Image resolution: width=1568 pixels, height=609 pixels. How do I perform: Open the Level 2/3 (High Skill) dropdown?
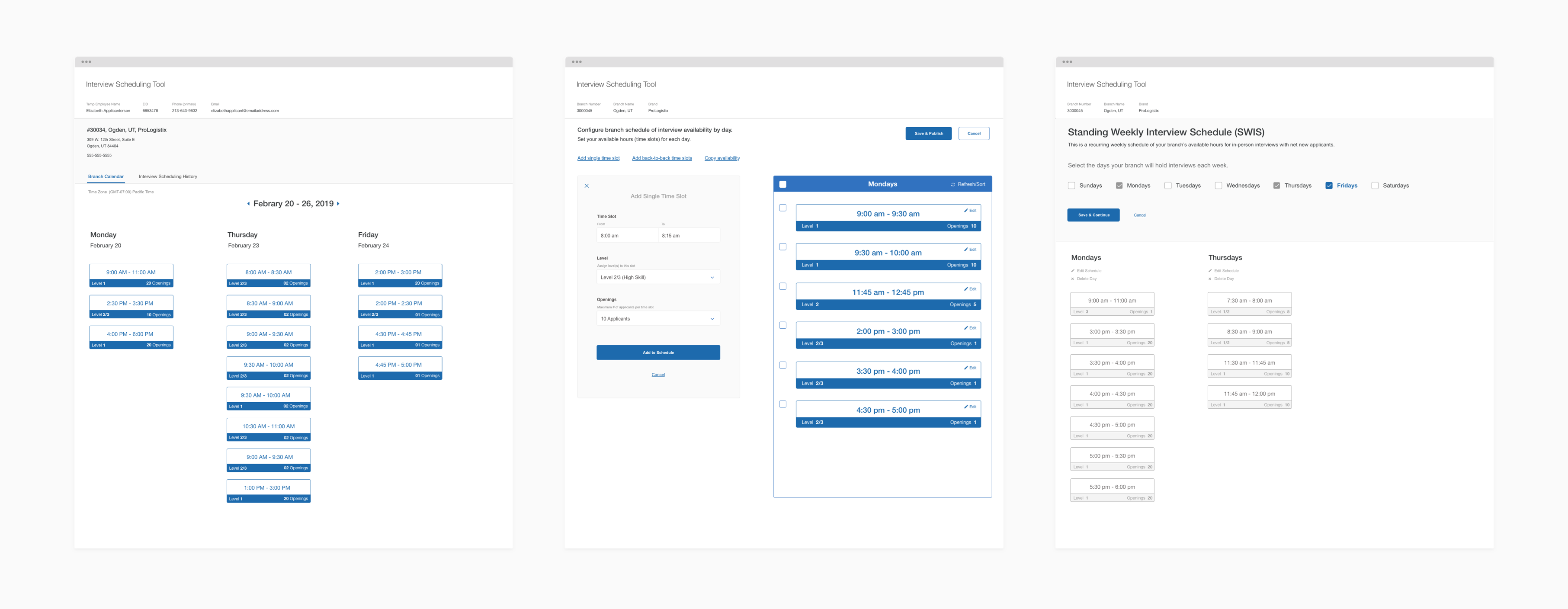[x=658, y=277]
